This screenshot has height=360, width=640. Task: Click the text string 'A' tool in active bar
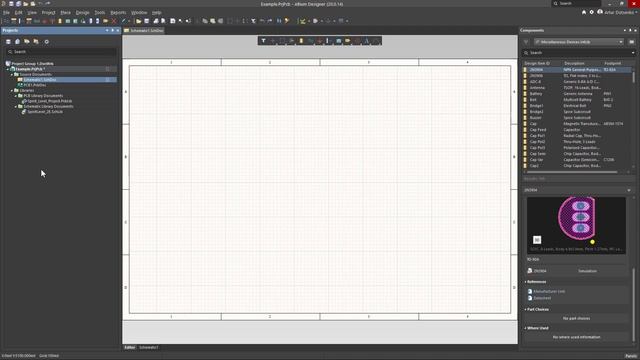367,41
